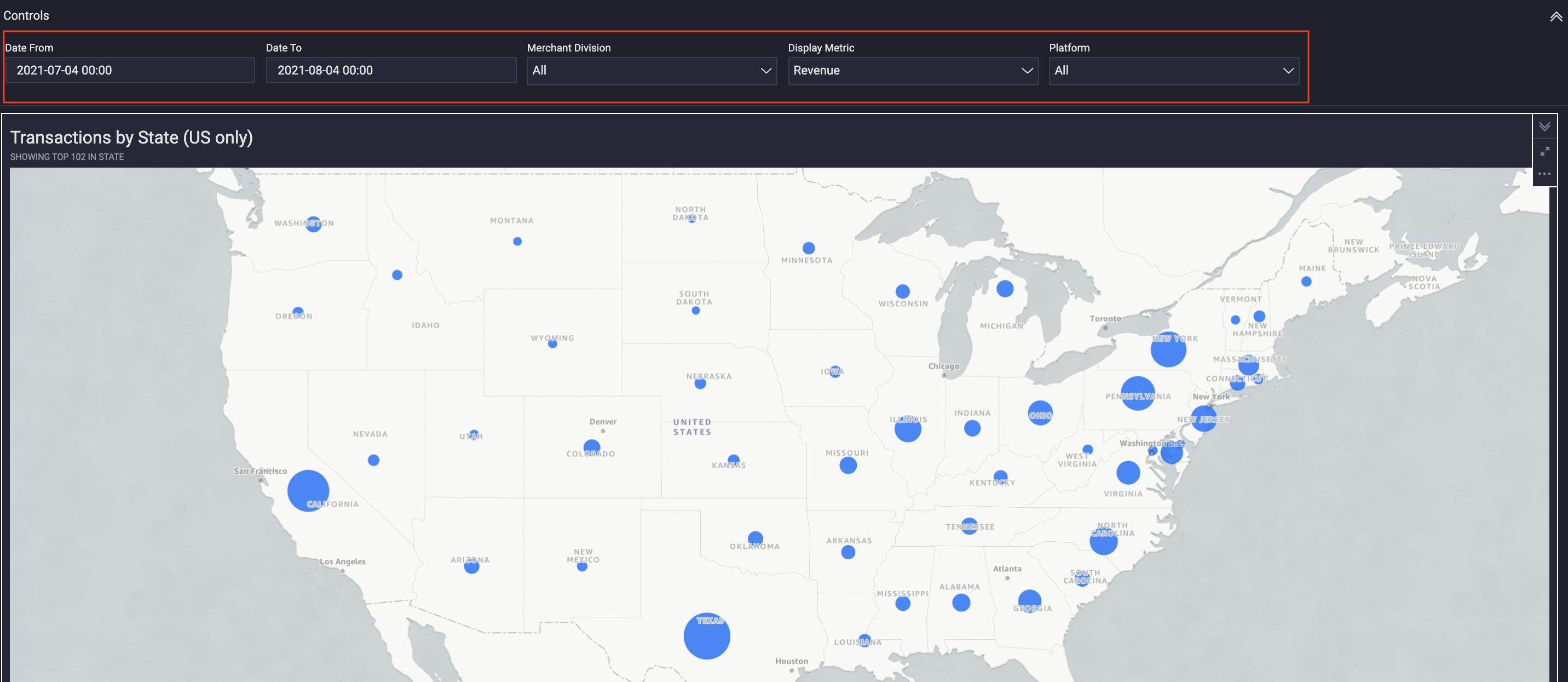Screen dimensions: 1568x682
Task: Select the South Carolina bubble on the map
Action: pyautogui.click(x=1082, y=579)
